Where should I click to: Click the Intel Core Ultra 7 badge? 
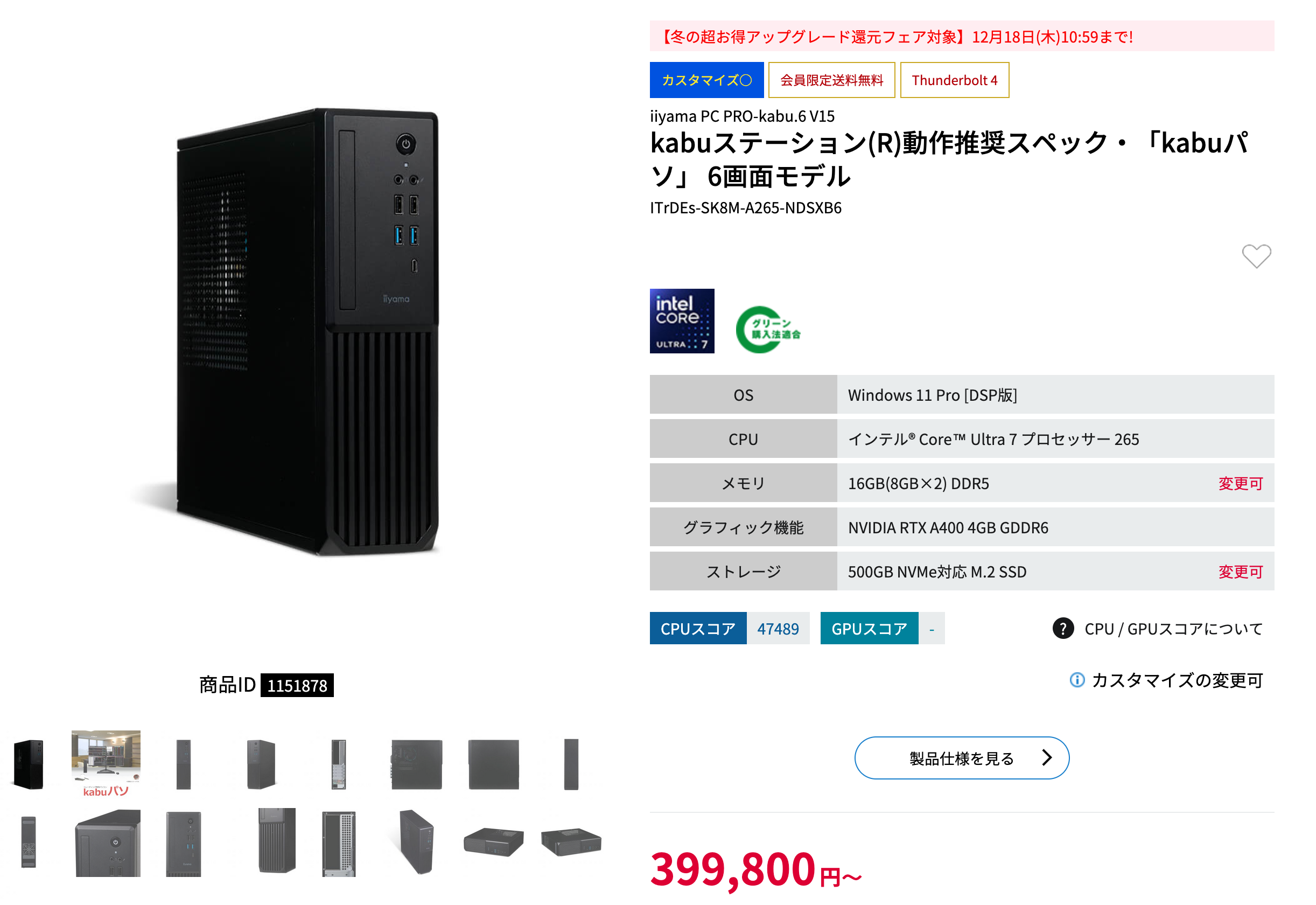coord(682,321)
